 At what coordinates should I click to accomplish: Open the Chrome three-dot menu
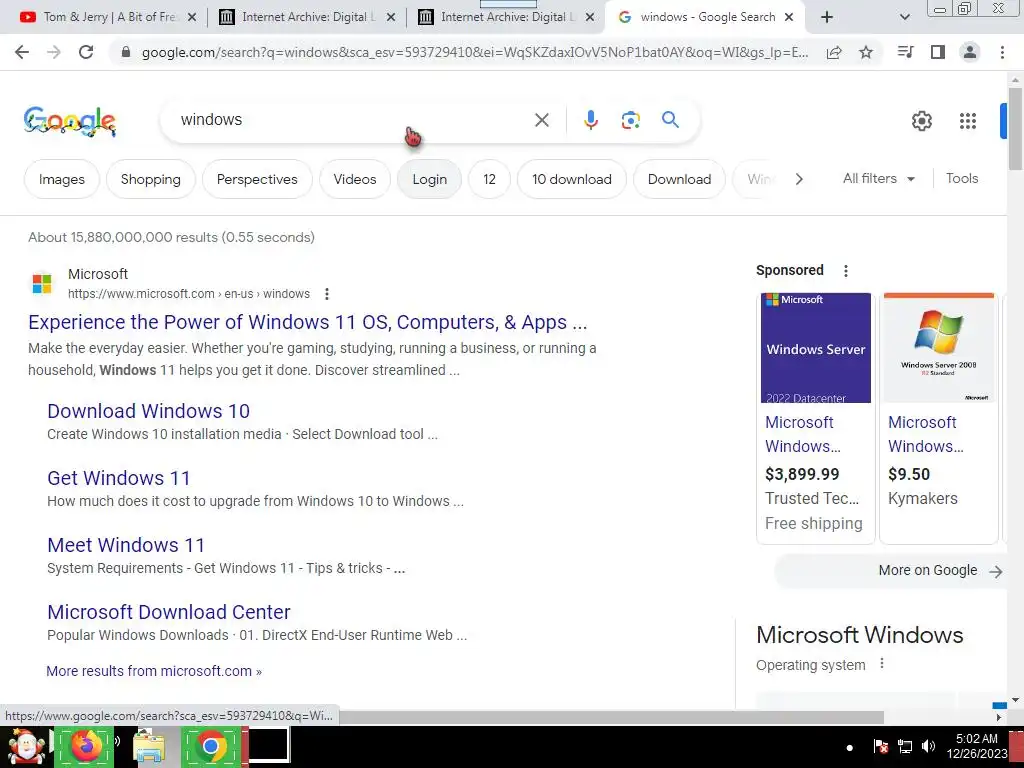(x=1002, y=52)
